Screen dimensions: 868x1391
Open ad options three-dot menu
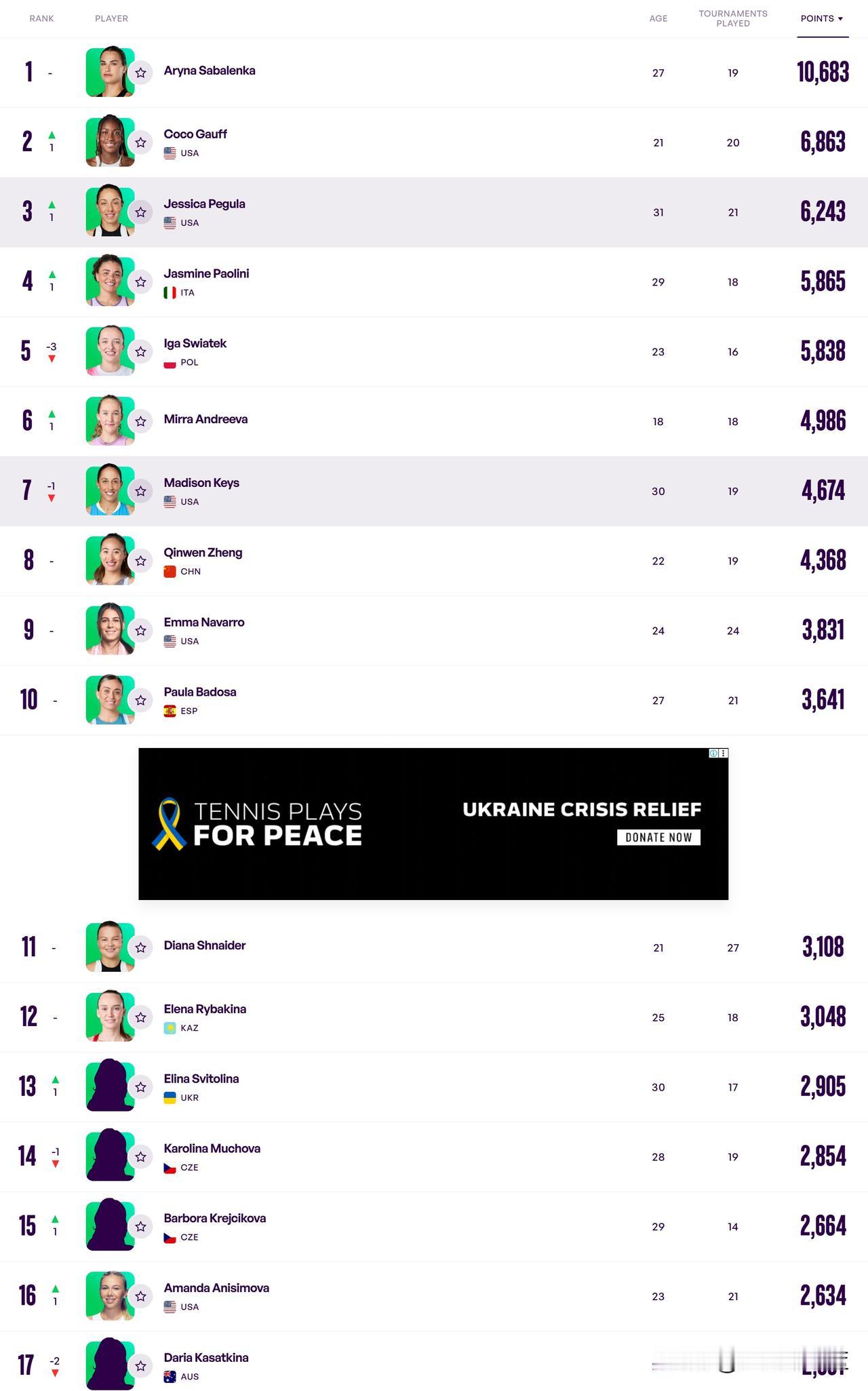tap(724, 753)
